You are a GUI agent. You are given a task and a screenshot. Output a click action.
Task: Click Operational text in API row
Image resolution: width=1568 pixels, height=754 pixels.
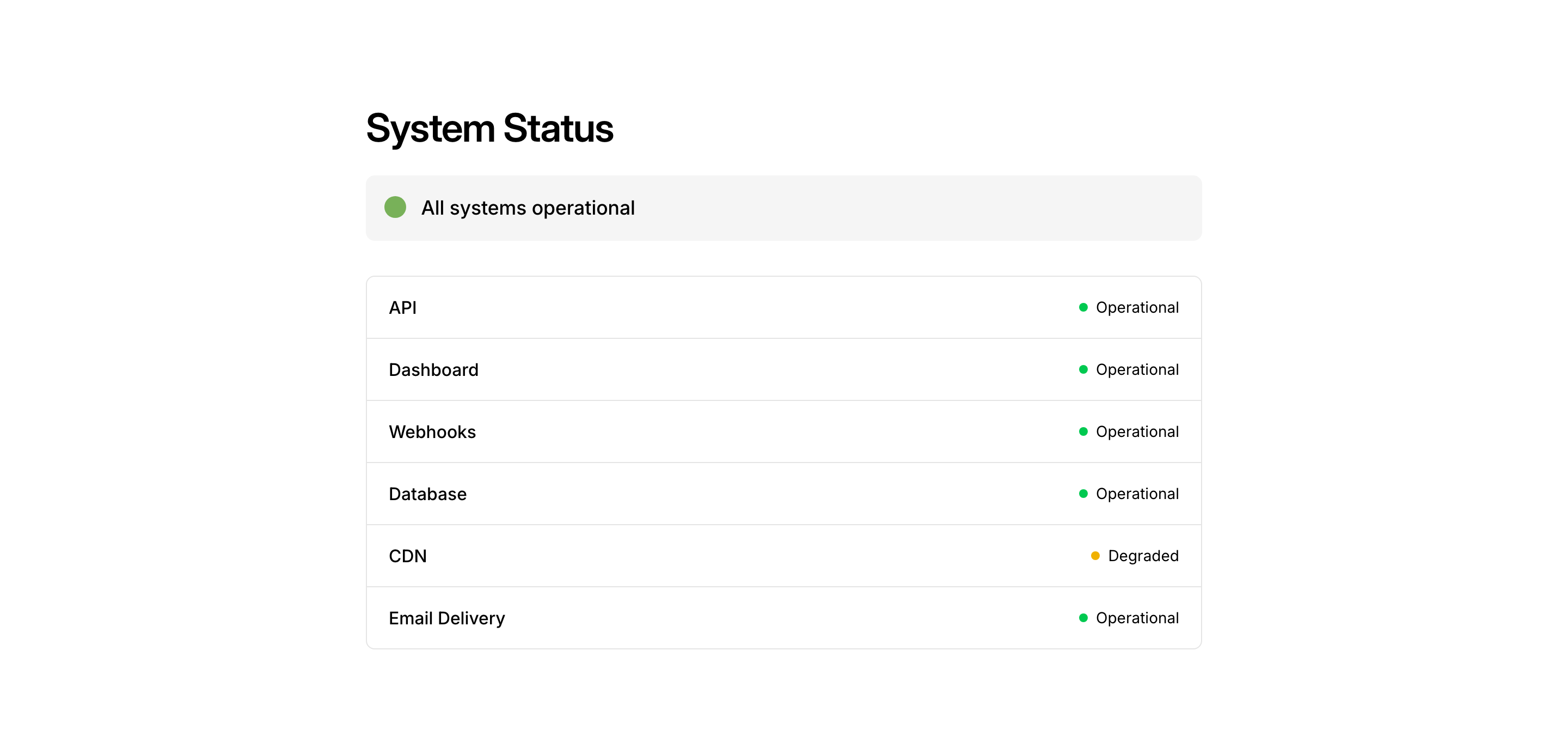click(x=1136, y=308)
